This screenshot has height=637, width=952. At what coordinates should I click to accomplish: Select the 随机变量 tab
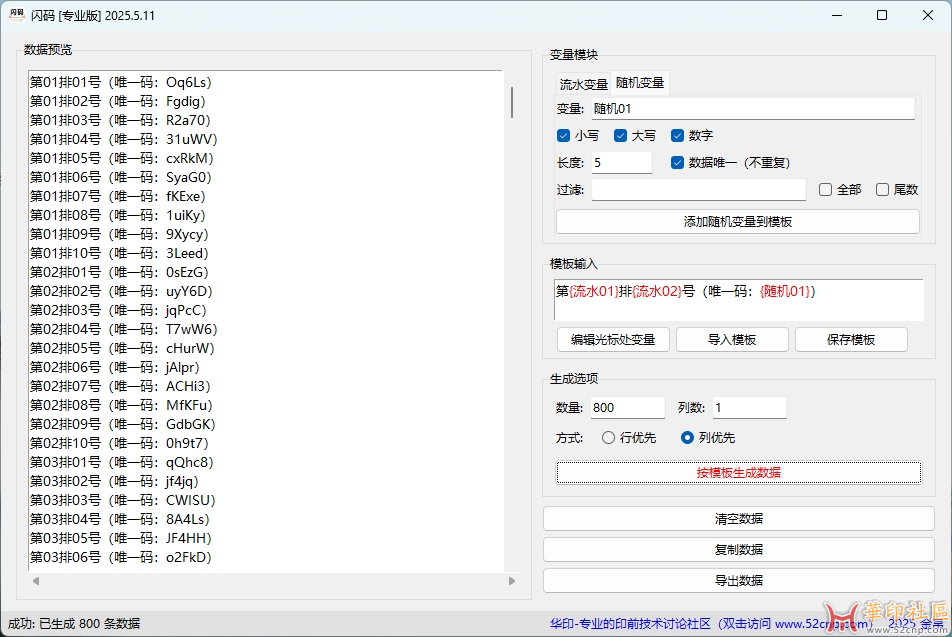pyautogui.click(x=640, y=83)
